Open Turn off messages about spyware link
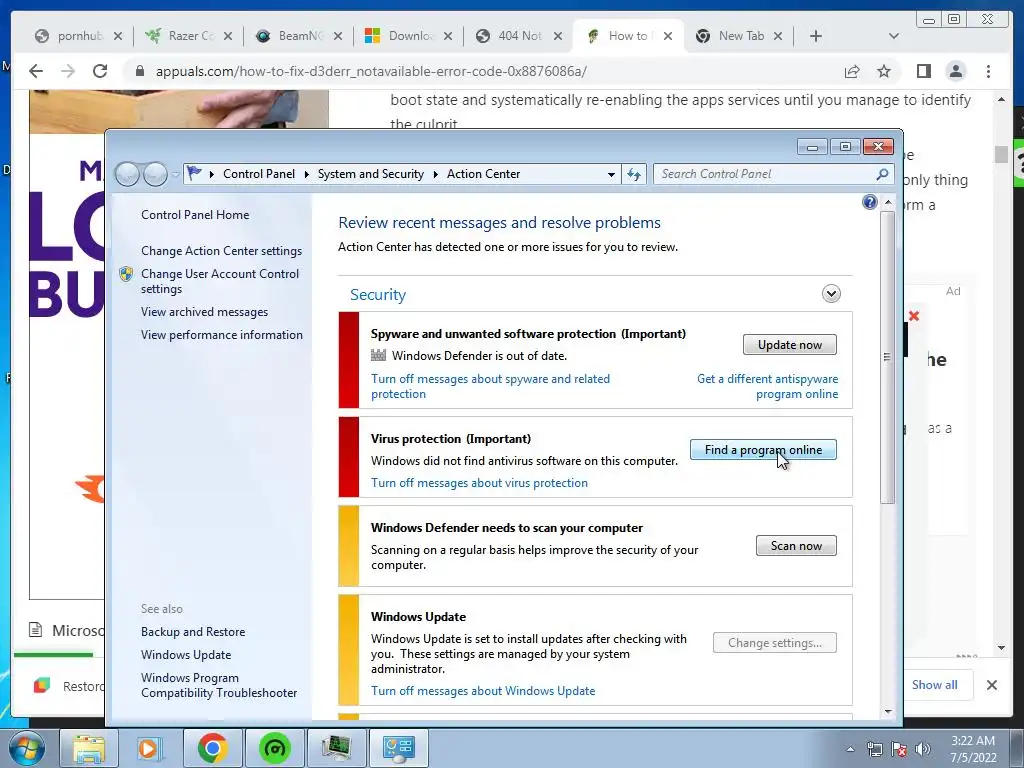The height and width of the screenshot is (768, 1024). pos(490,387)
